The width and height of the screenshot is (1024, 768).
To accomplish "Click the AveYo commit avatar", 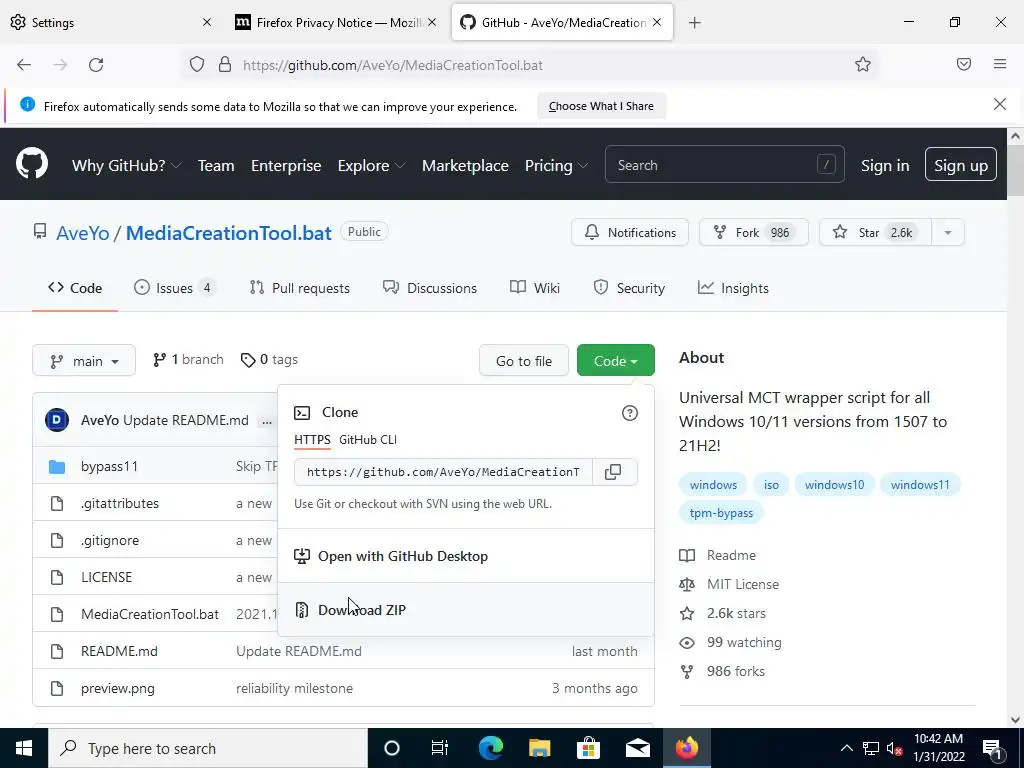I will click(x=57, y=420).
